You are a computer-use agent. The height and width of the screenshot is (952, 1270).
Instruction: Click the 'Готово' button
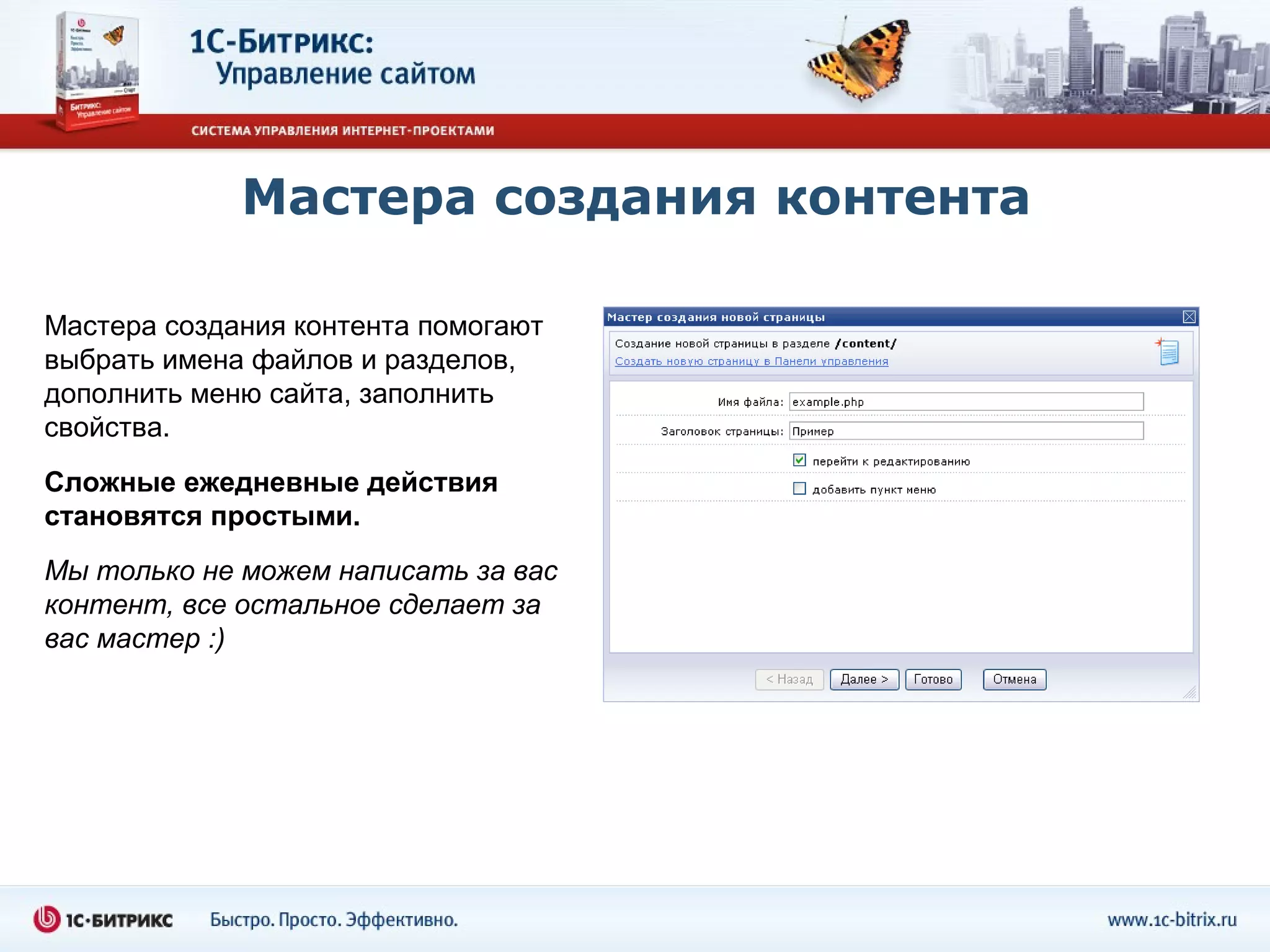[933, 679]
